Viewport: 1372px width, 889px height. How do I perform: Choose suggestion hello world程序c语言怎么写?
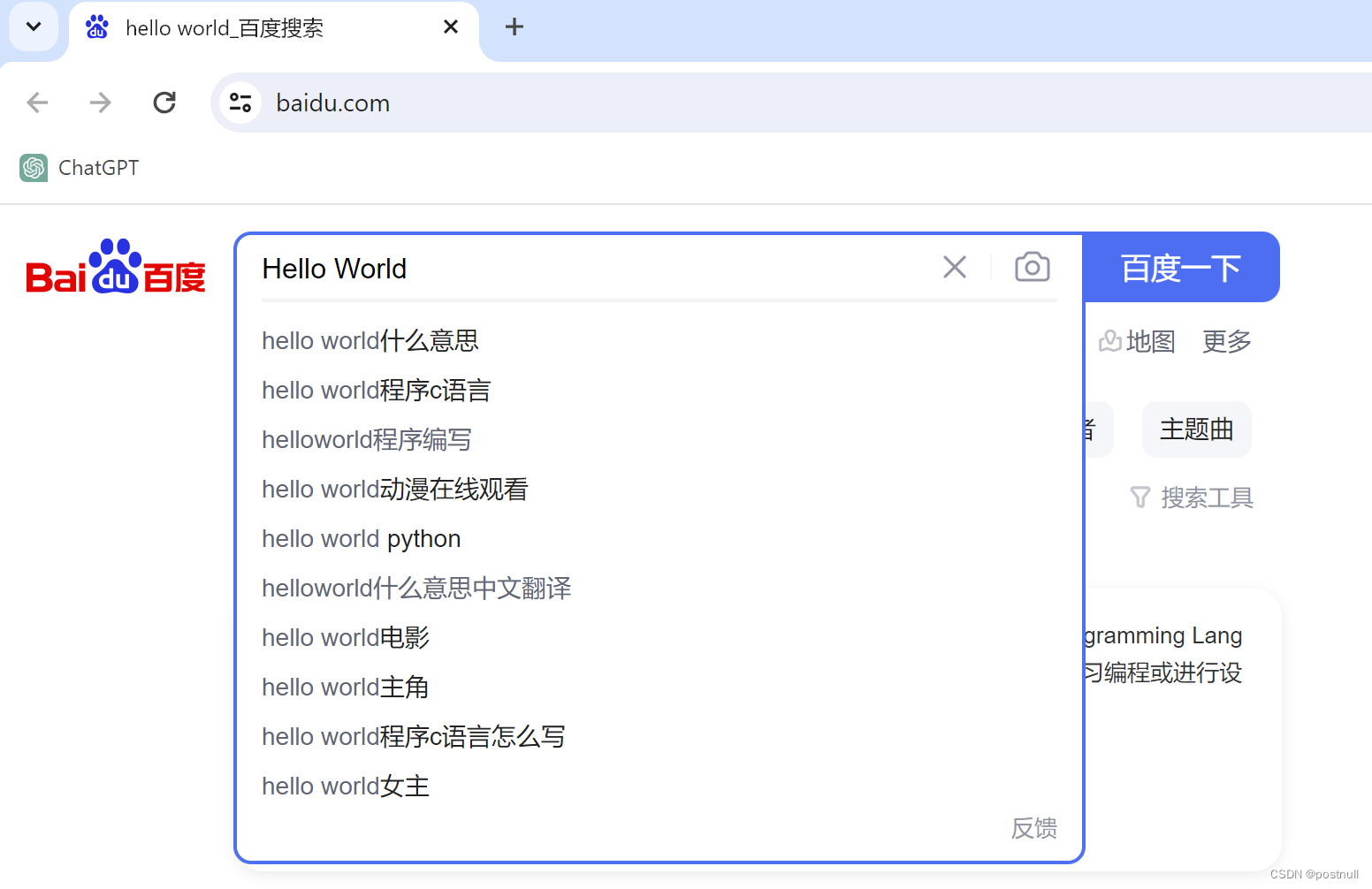(659, 737)
